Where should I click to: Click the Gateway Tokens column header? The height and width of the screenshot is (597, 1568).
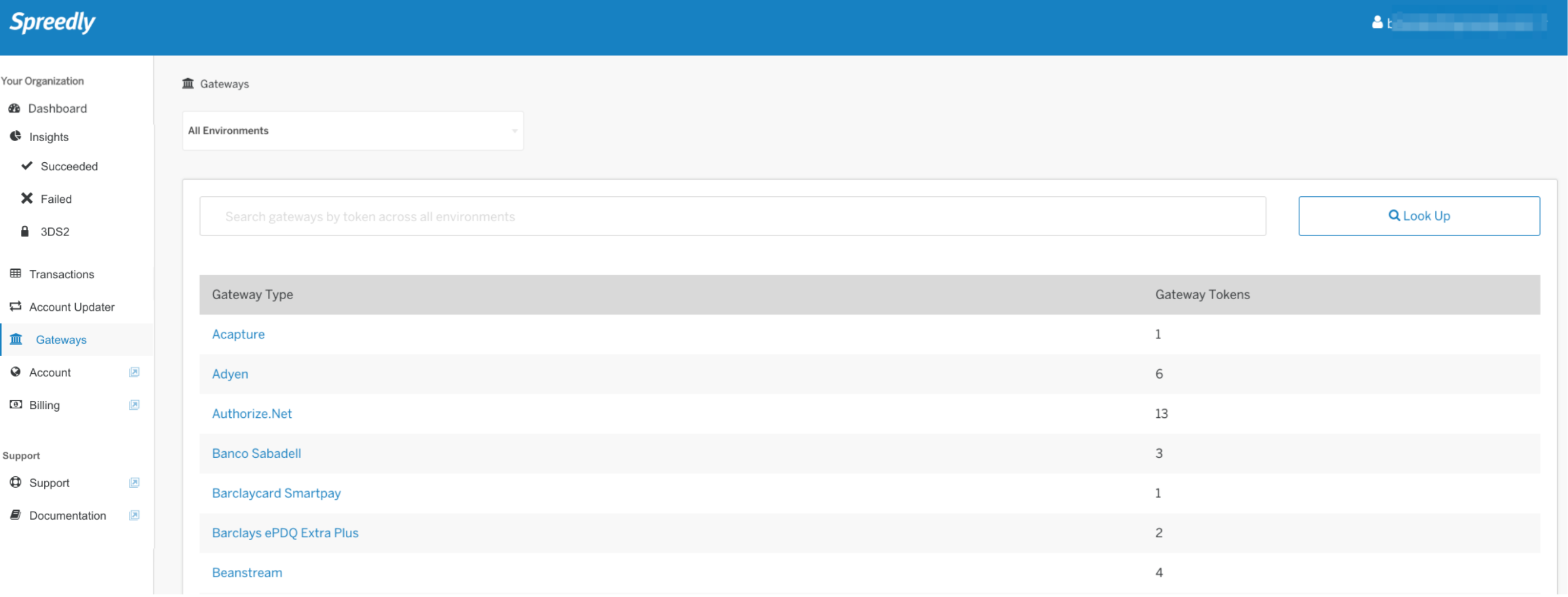pyautogui.click(x=1202, y=294)
